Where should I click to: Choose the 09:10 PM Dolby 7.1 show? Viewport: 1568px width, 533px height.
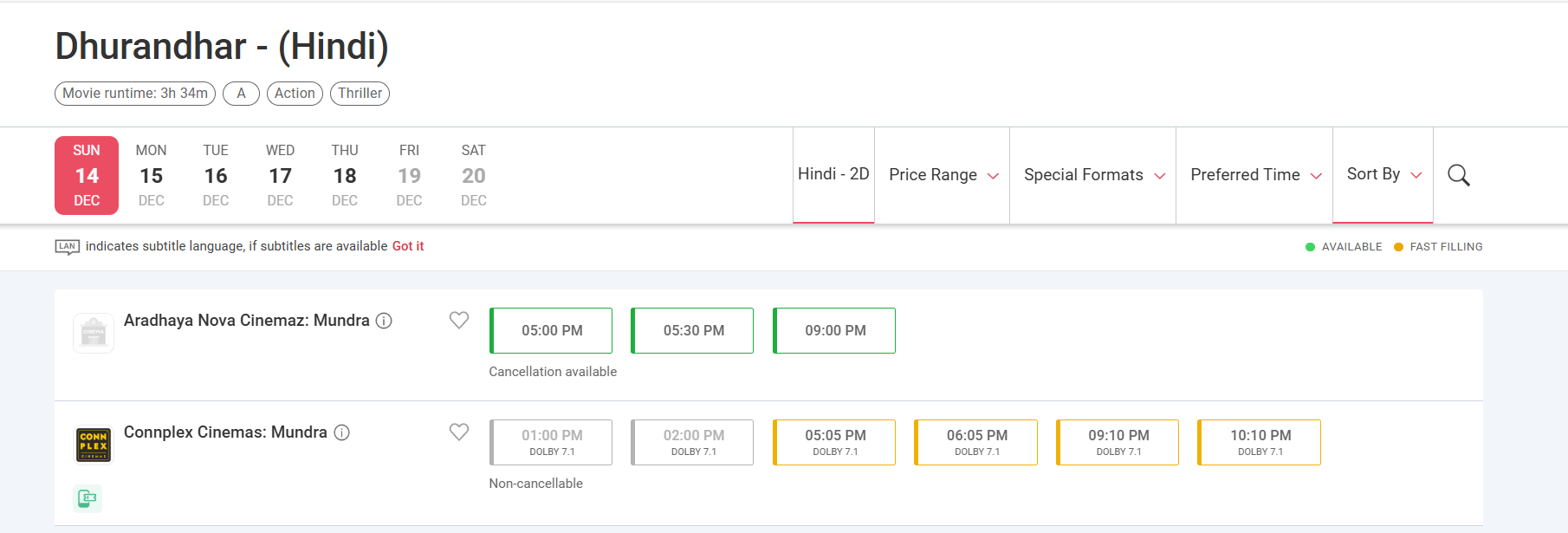(x=1118, y=442)
